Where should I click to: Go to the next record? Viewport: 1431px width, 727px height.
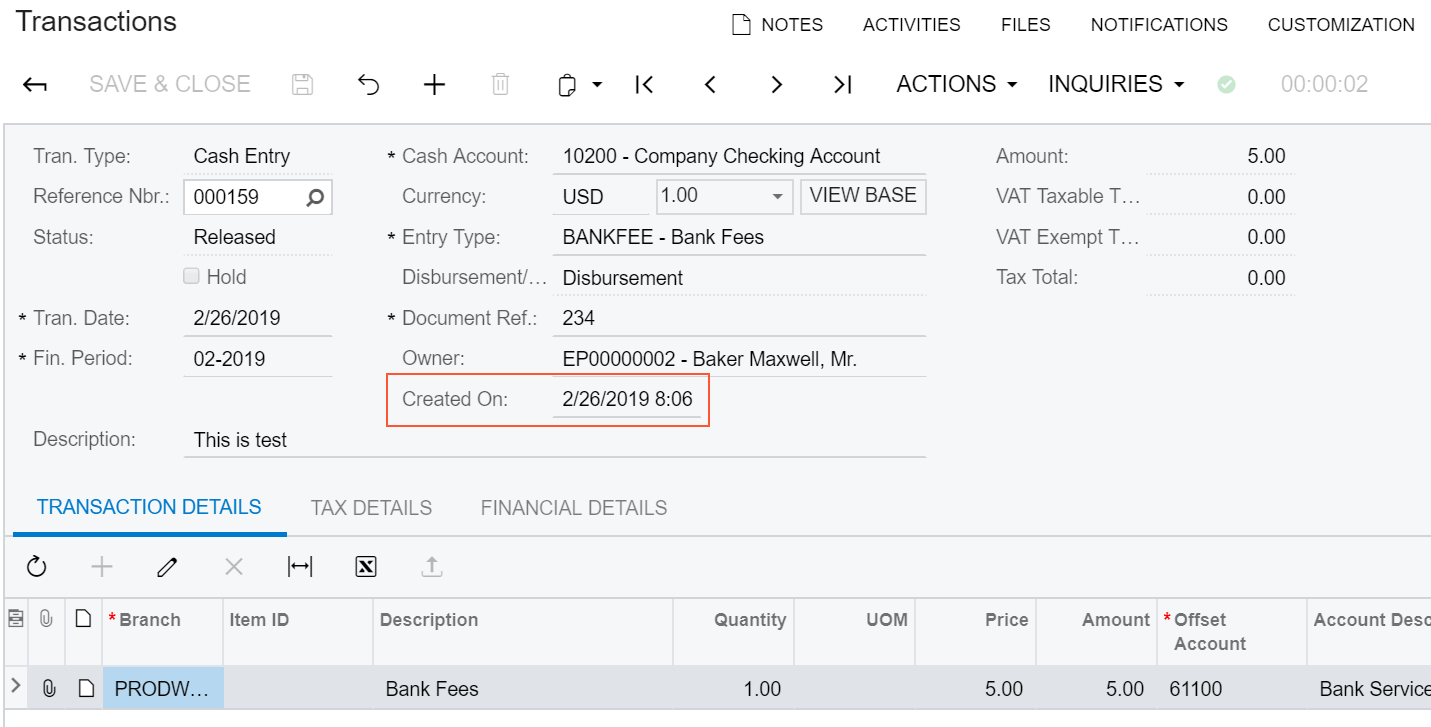[776, 85]
